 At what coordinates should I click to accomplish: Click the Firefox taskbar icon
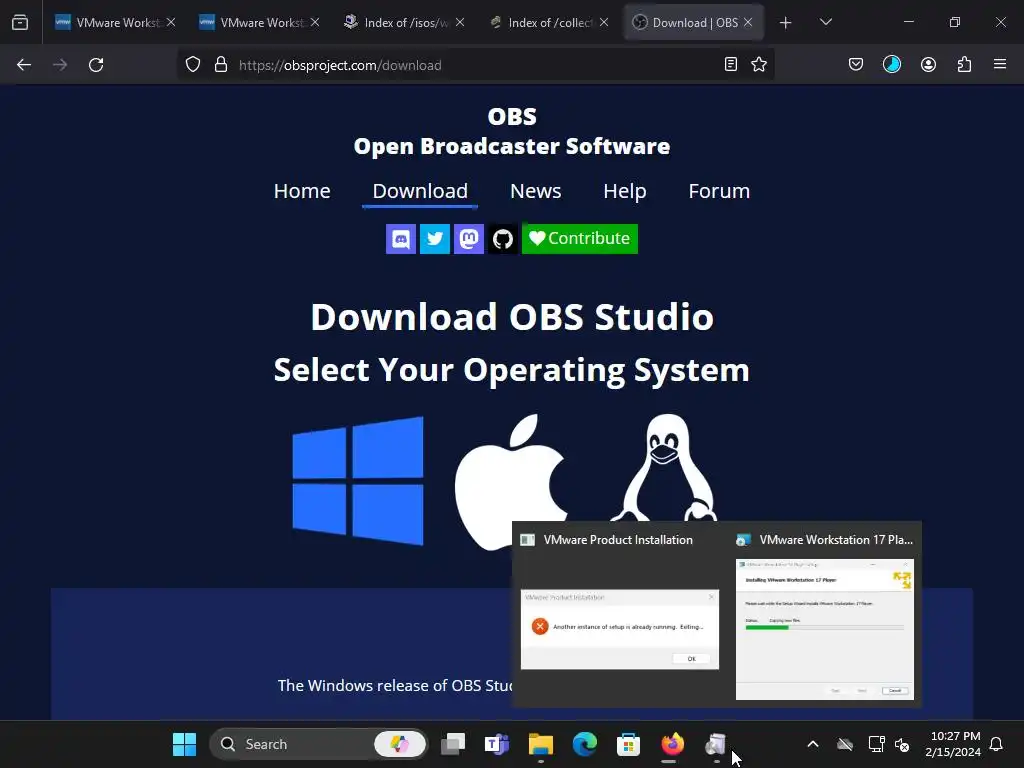click(x=672, y=744)
